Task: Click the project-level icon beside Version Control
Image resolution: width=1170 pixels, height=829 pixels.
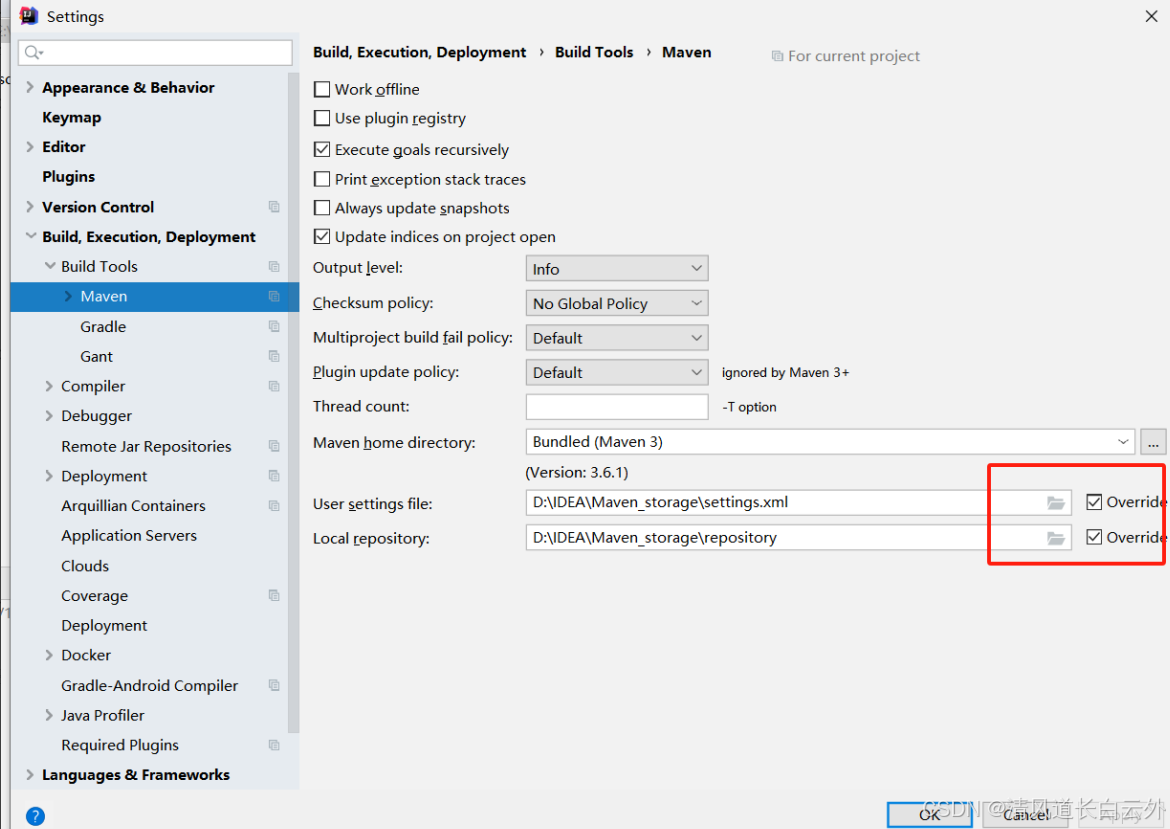Action: coord(274,207)
